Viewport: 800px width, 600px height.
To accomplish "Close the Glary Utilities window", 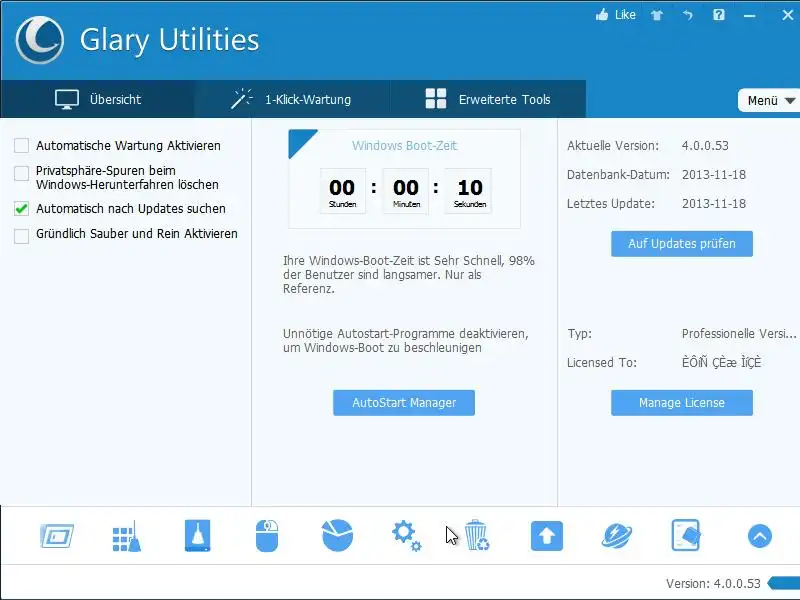I will point(788,15).
